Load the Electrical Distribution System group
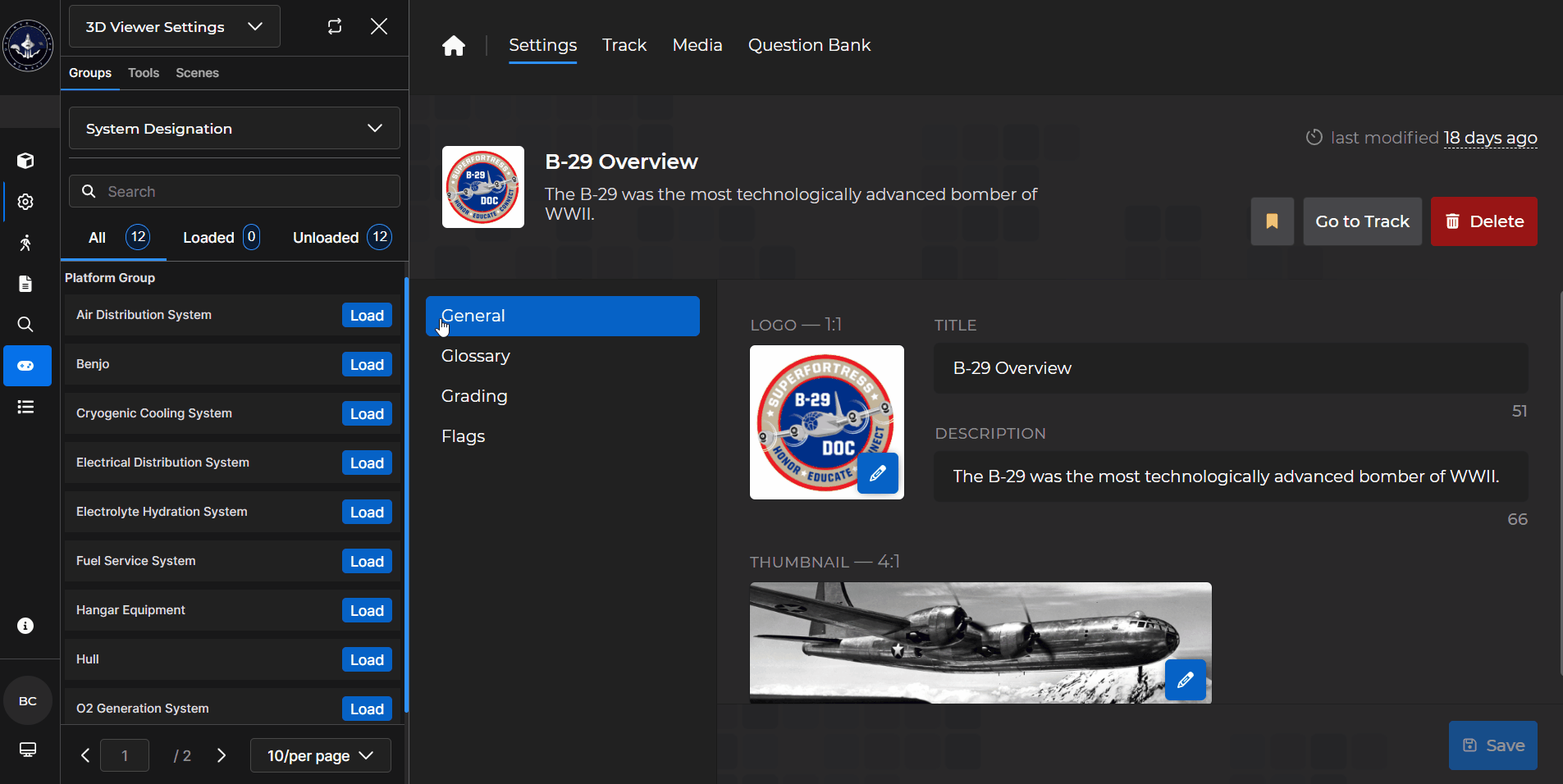Screen dimensions: 1563x784 tap(367, 463)
